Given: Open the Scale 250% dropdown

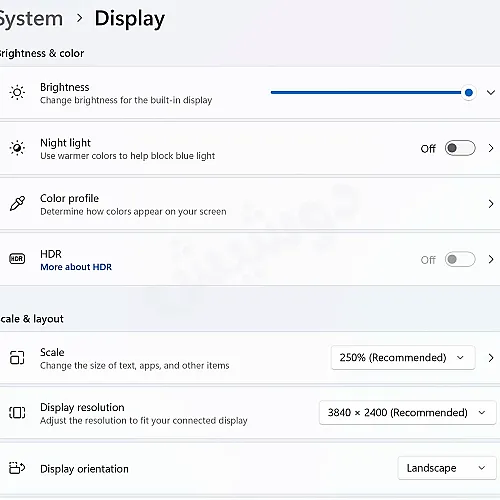Looking at the screenshot, I should [403, 358].
